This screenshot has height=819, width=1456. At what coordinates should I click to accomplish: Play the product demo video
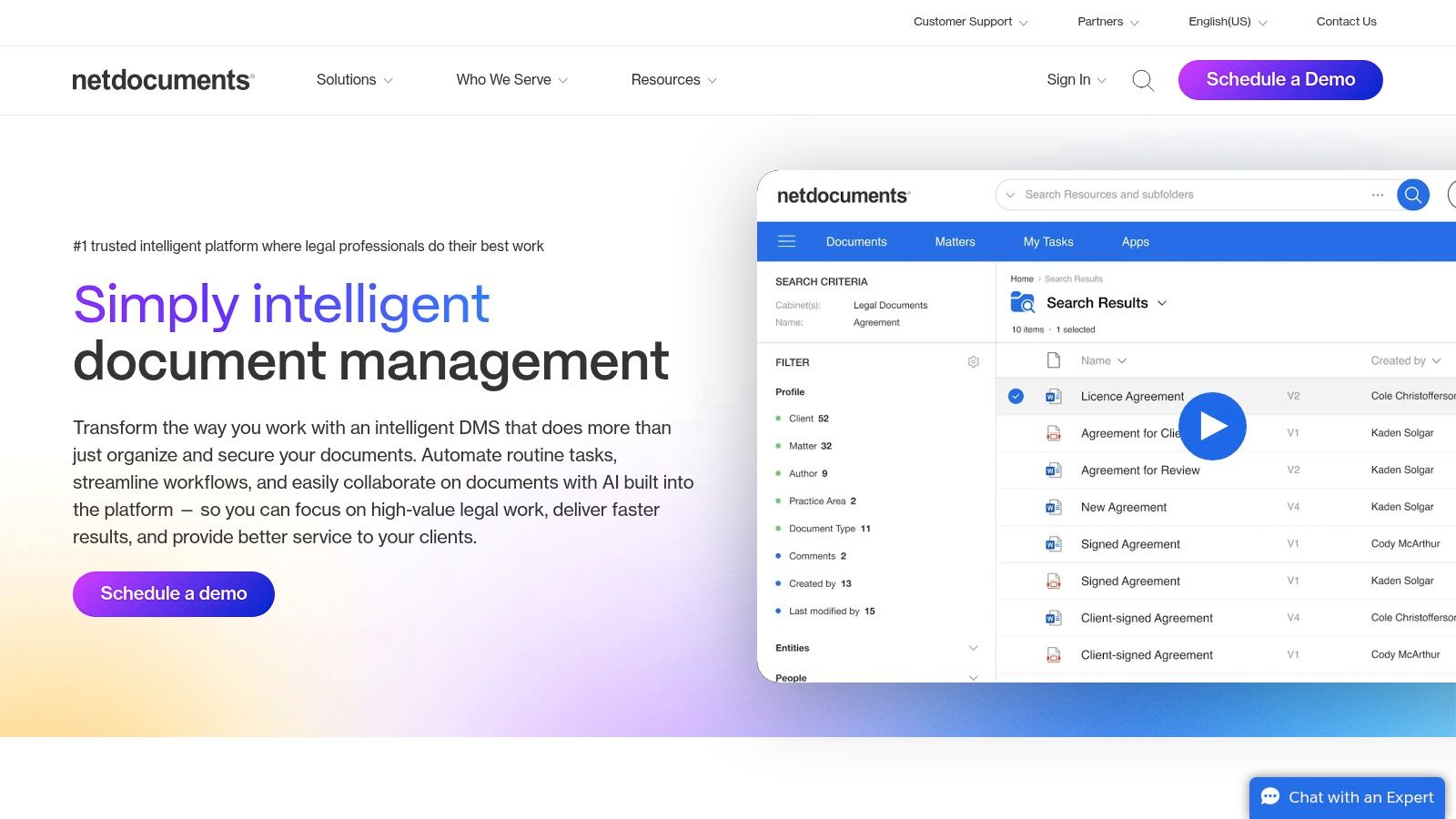[1212, 426]
